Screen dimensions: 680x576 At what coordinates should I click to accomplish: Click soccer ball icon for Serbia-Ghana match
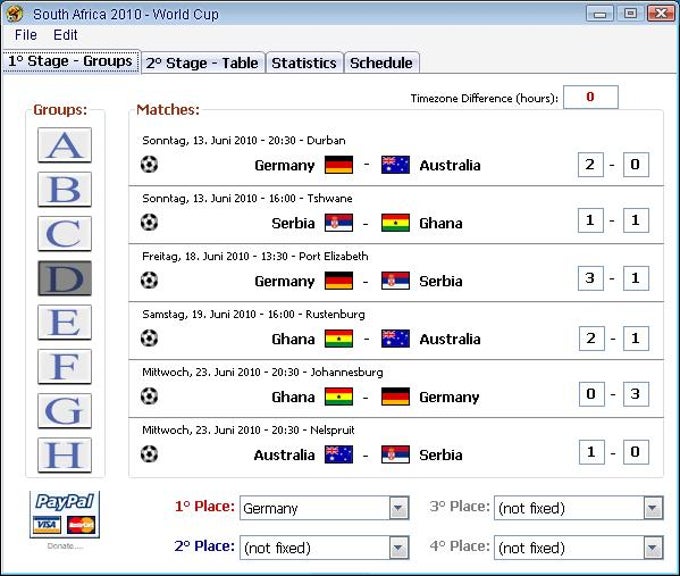click(x=149, y=223)
